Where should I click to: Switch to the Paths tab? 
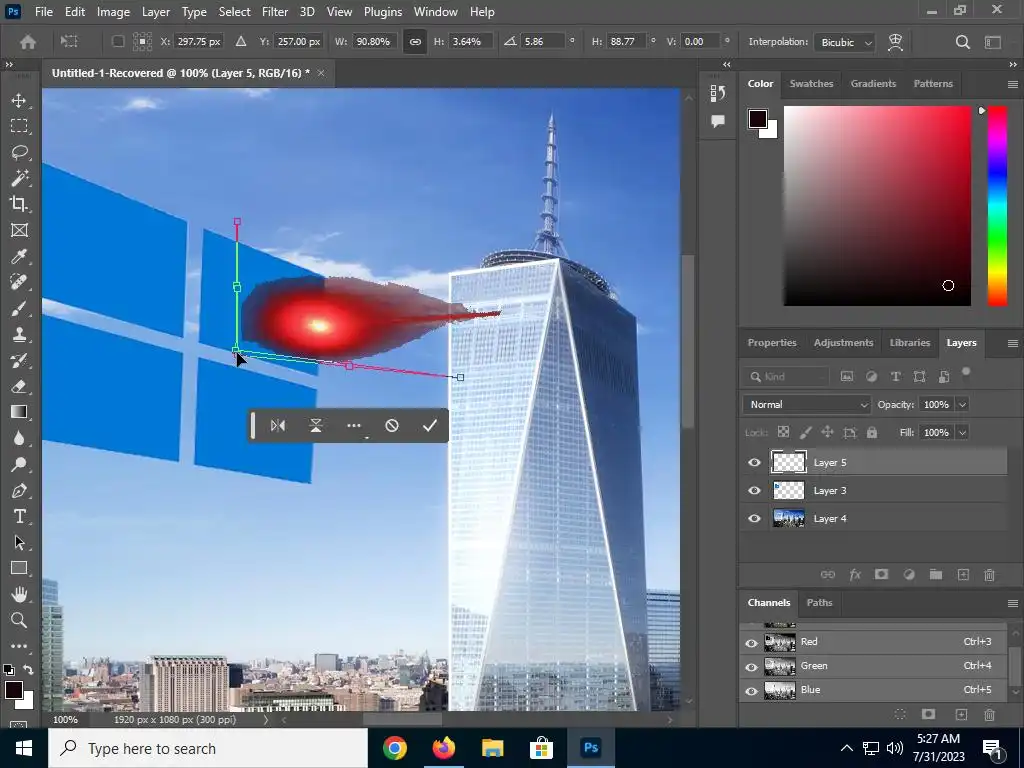819,603
